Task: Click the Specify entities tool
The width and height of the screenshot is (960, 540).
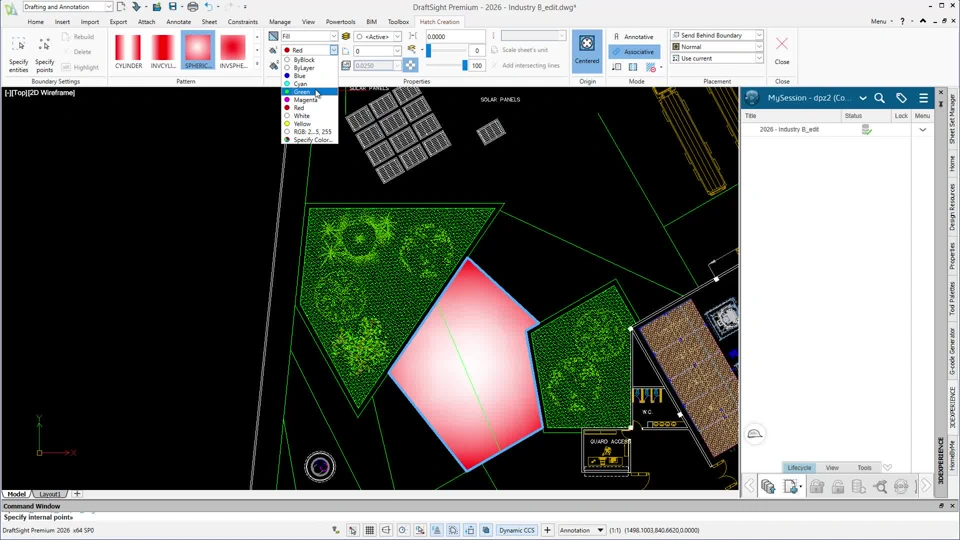Action: (x=18, y=54)
